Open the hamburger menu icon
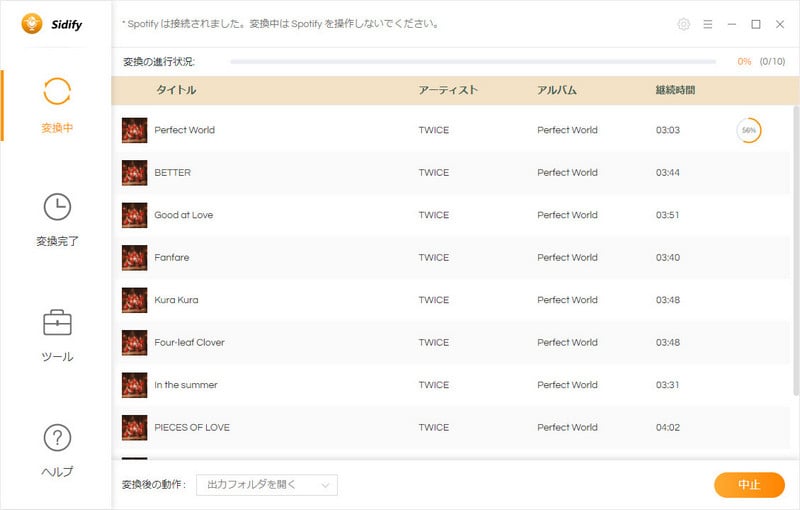Viewport: 800px width, 510px height. click(x=708, y=24)
